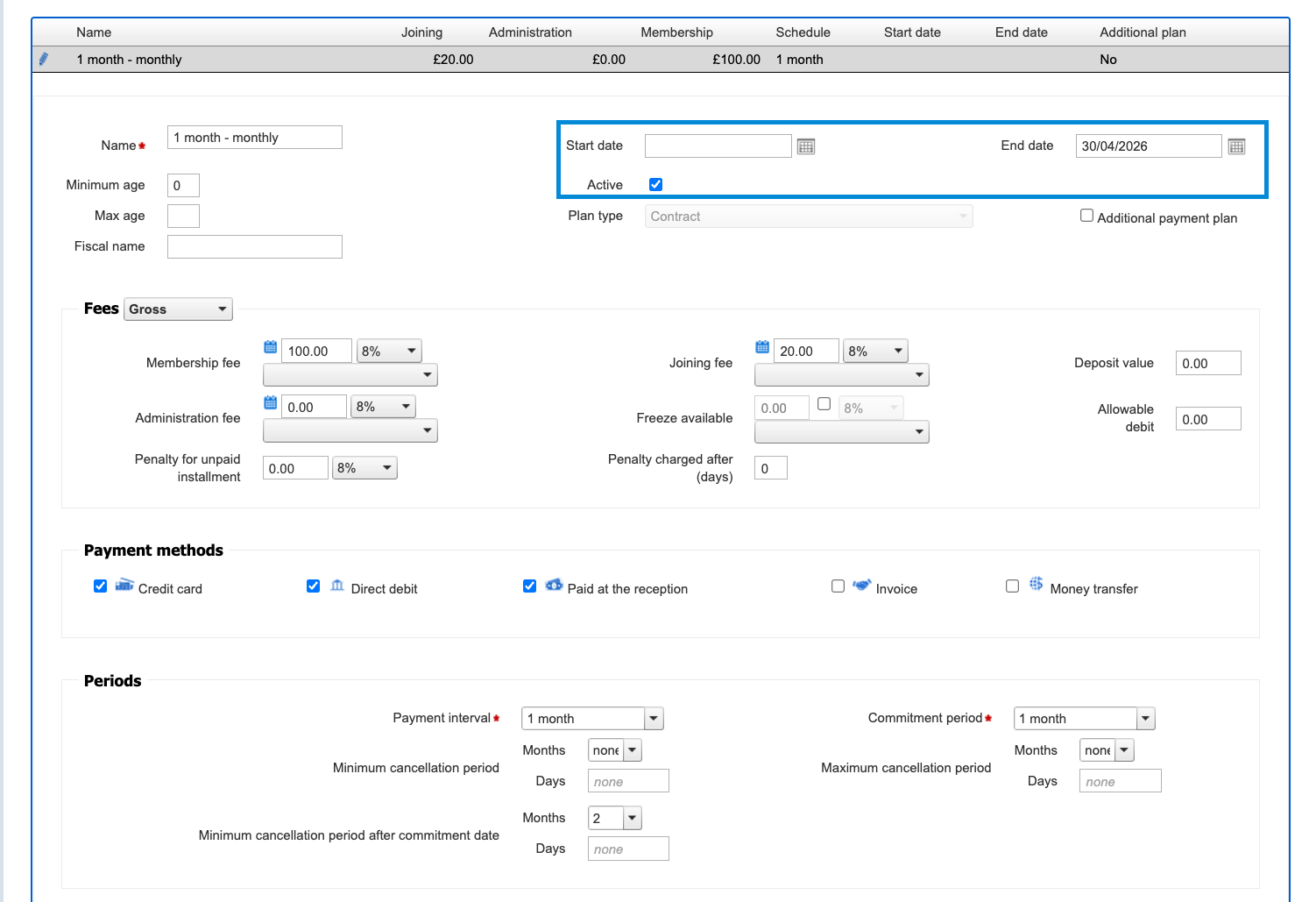Click the Direct debit bank icon
1316x902 pixels.
pyautogui.click(x=337, y=586)
